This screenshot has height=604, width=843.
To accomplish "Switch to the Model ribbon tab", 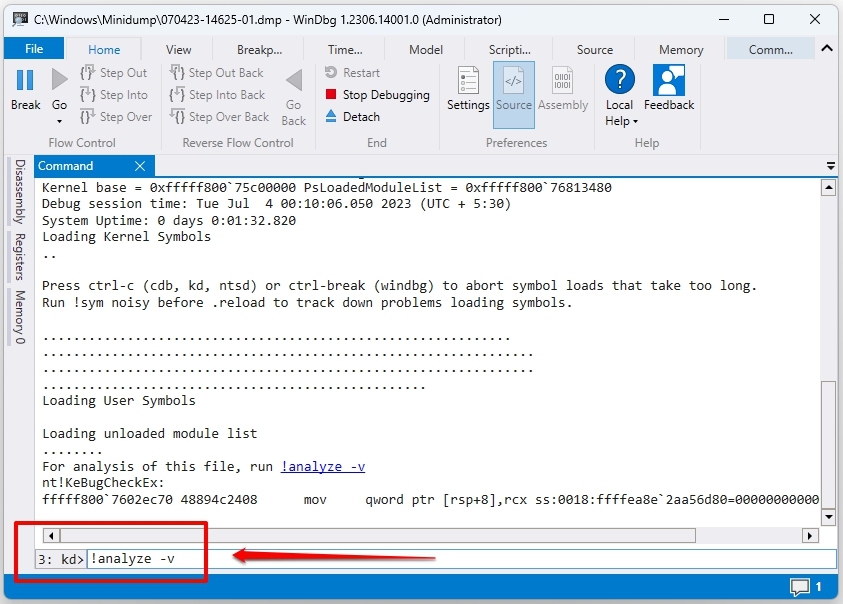I will point(426,49).
